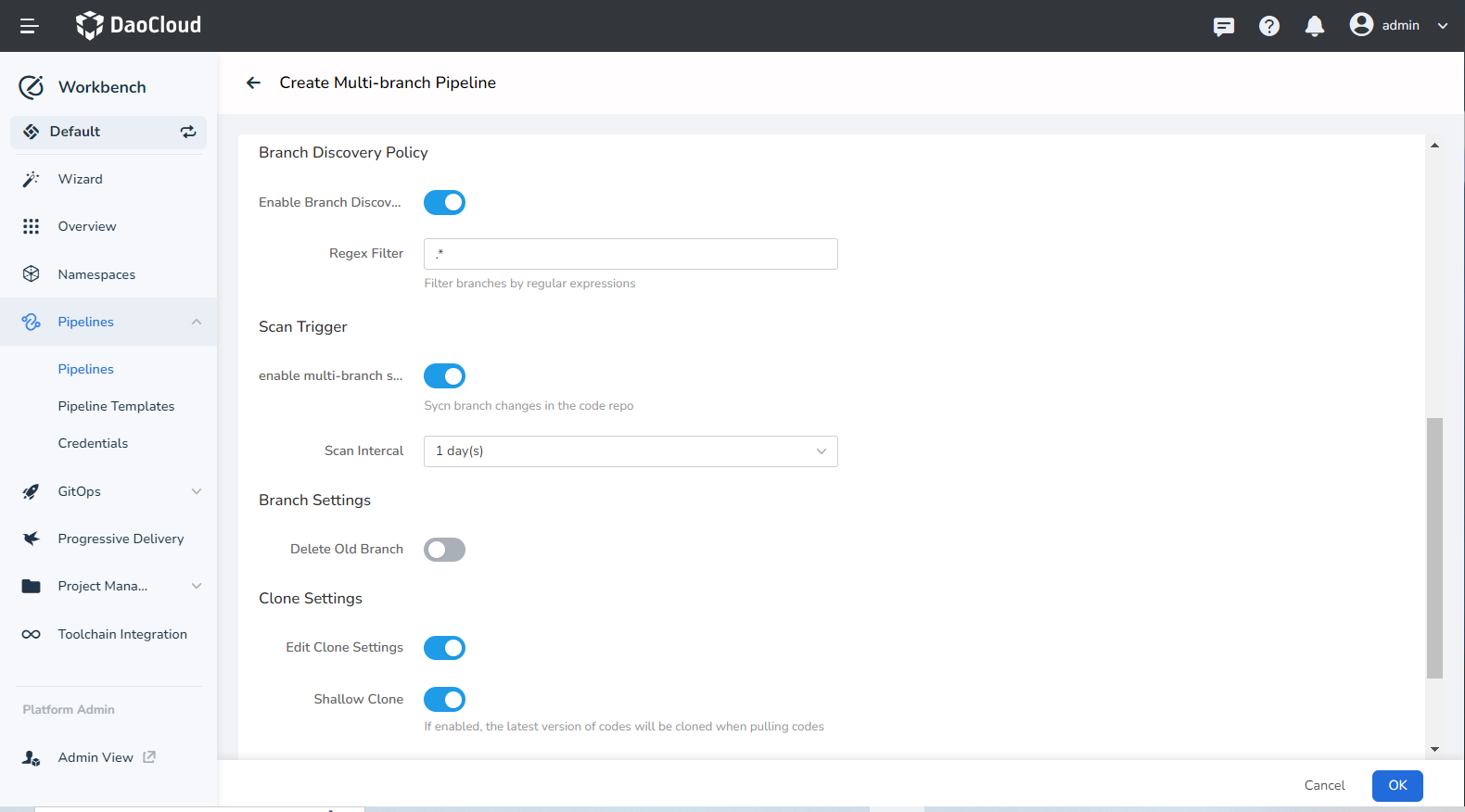Image resolution: width=1465 pixels, height=812 pixels.
Task: Toggle off Shallow Clone
Action: 444,699
